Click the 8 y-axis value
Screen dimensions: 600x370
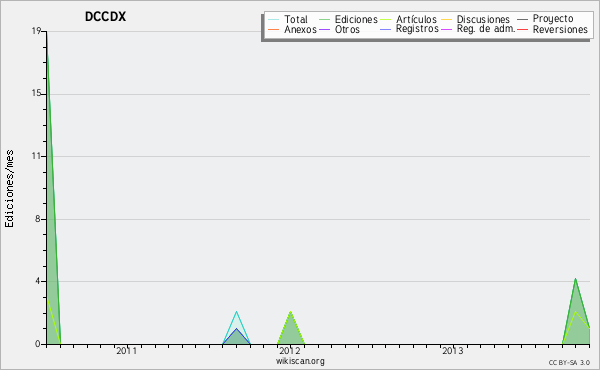(x=38, y=219)
